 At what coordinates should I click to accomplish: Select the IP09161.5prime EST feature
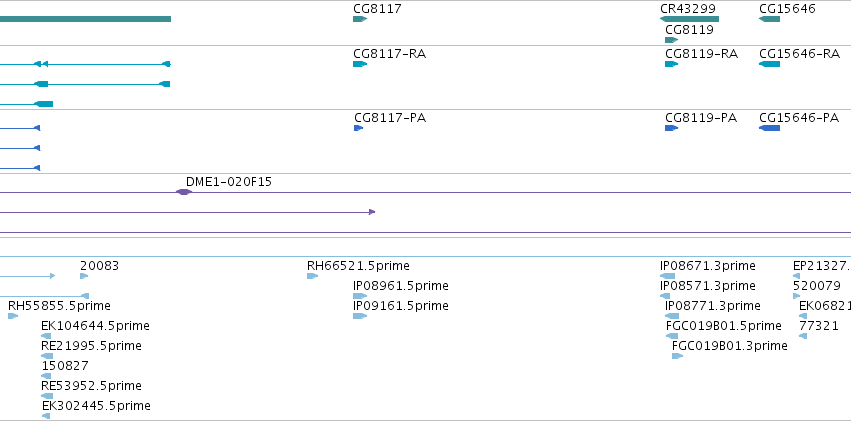point(360,316)
